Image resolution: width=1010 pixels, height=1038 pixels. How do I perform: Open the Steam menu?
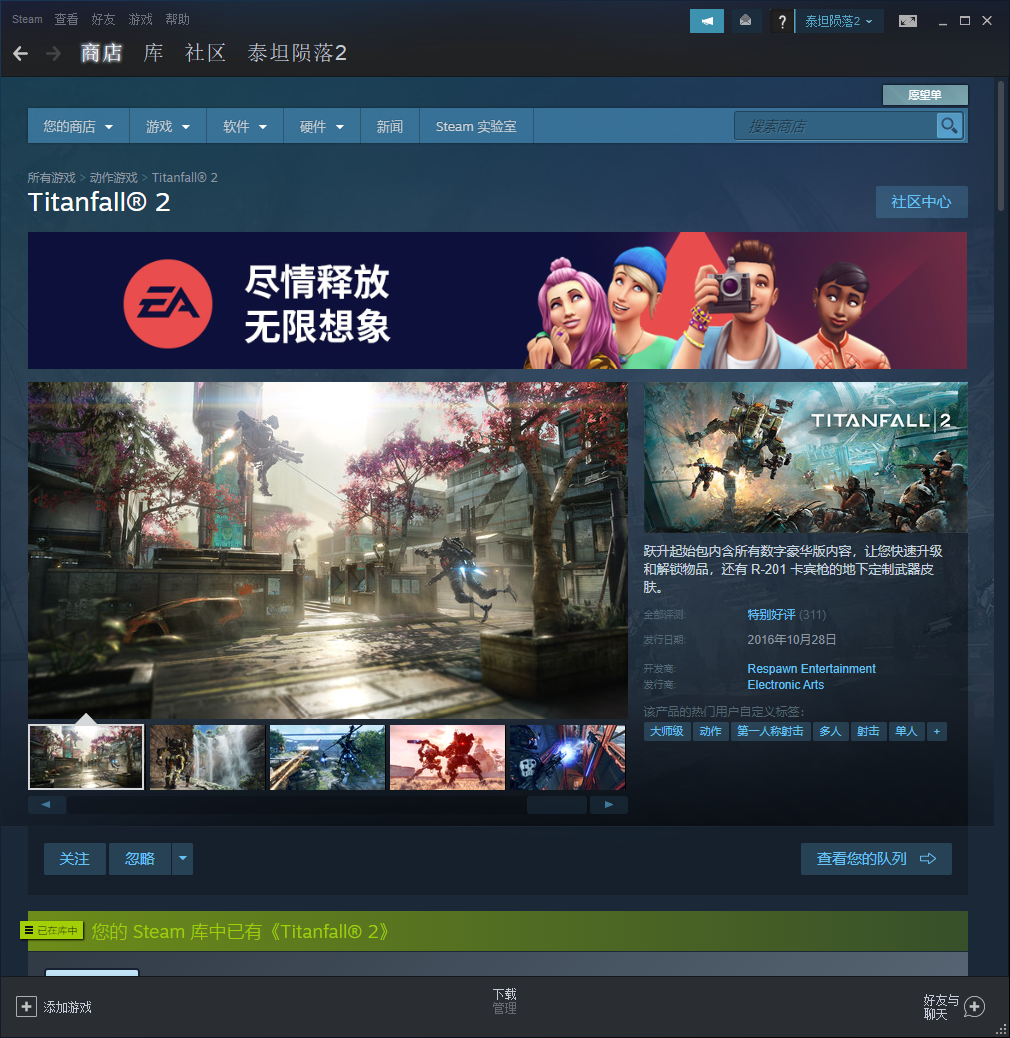pos(27,19)
